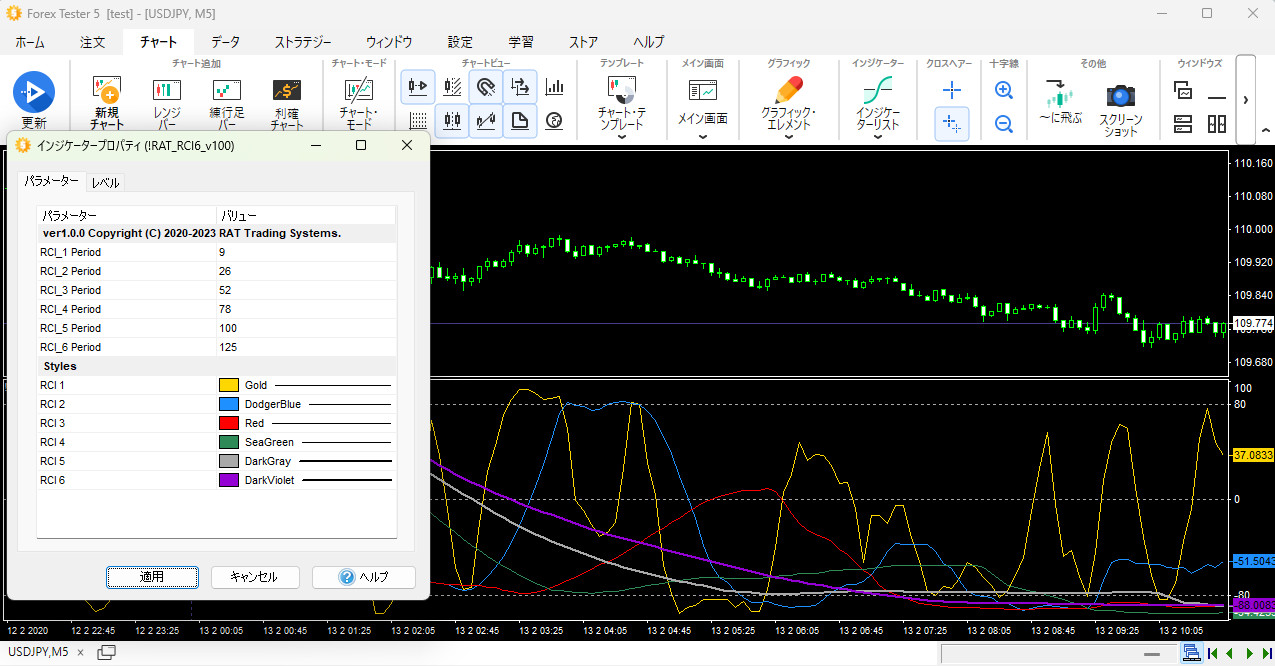Click the 利確チャート icon

tap(287, 91)
